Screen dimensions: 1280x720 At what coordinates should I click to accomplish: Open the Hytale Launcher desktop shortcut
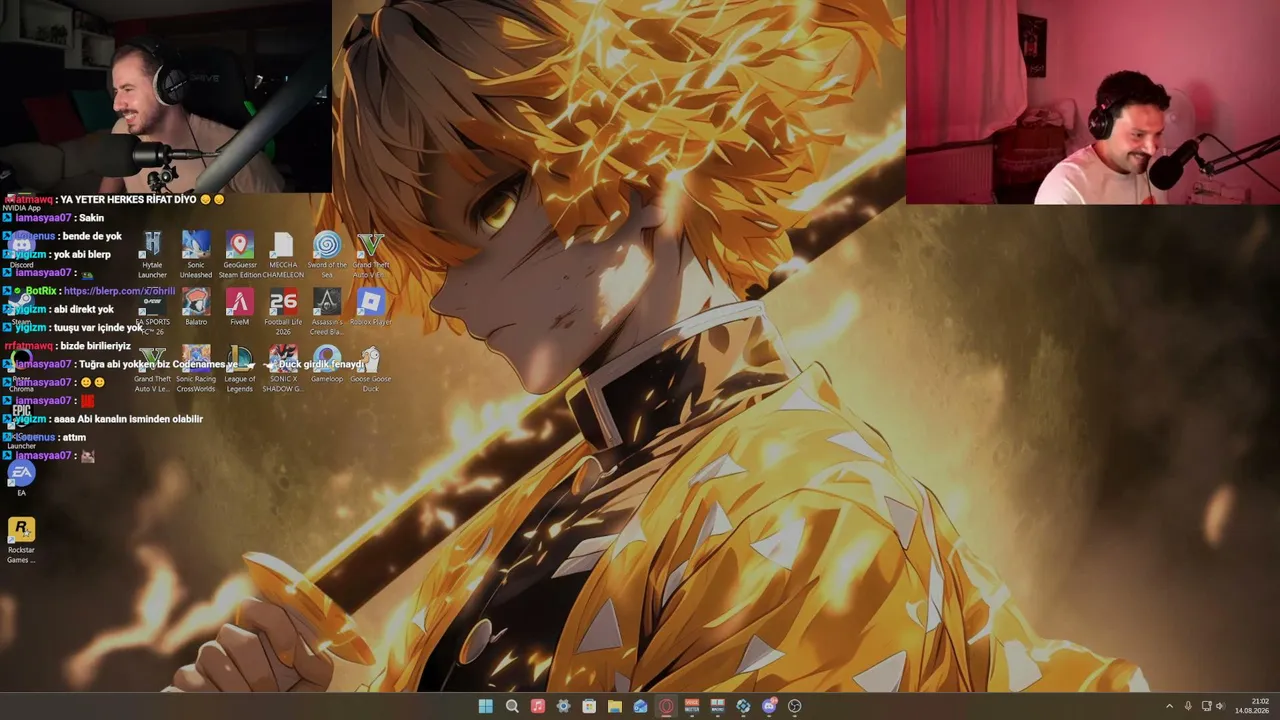(152, 255)
